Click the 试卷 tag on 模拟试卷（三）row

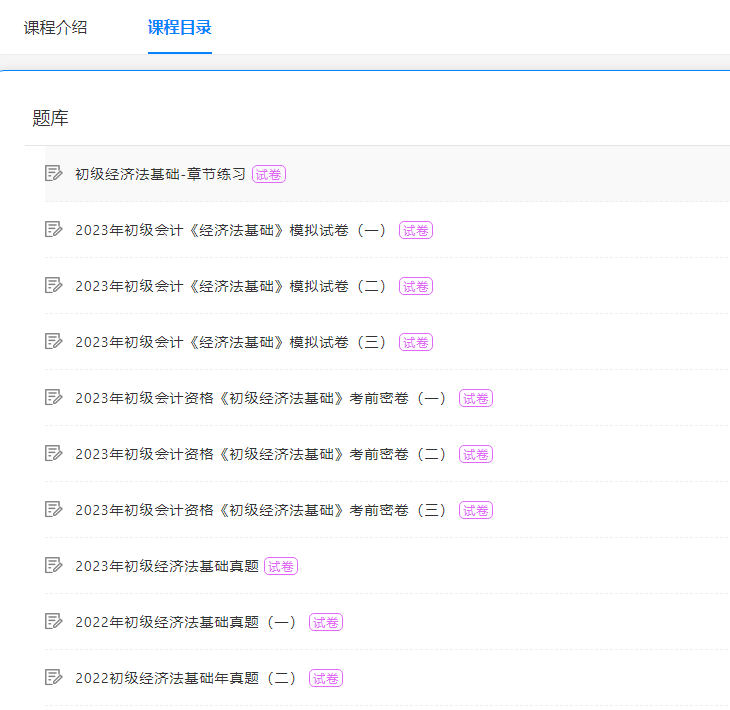coord(416,343)
